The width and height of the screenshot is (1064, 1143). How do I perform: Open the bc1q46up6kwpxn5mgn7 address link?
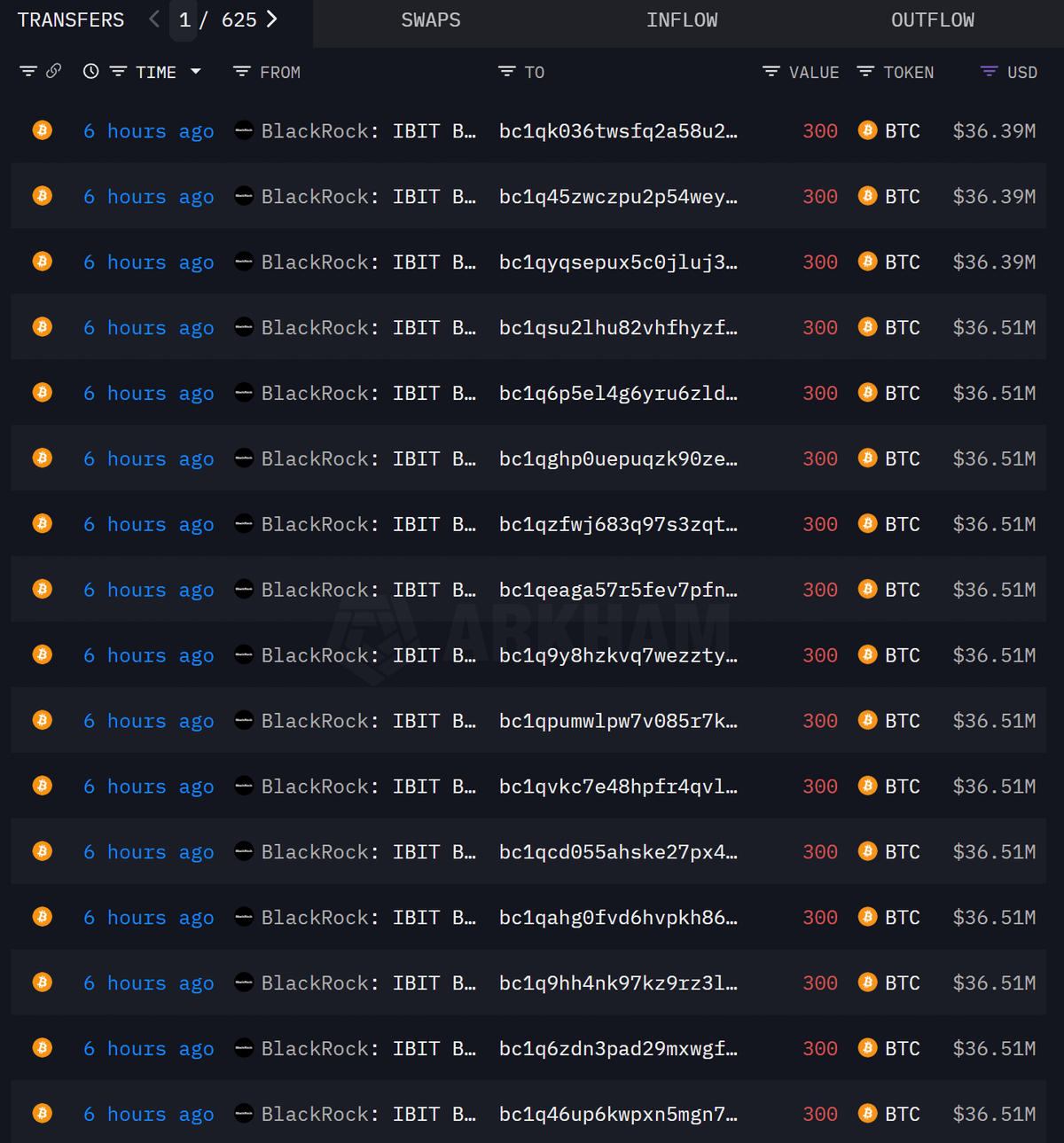click(618, 1115)
